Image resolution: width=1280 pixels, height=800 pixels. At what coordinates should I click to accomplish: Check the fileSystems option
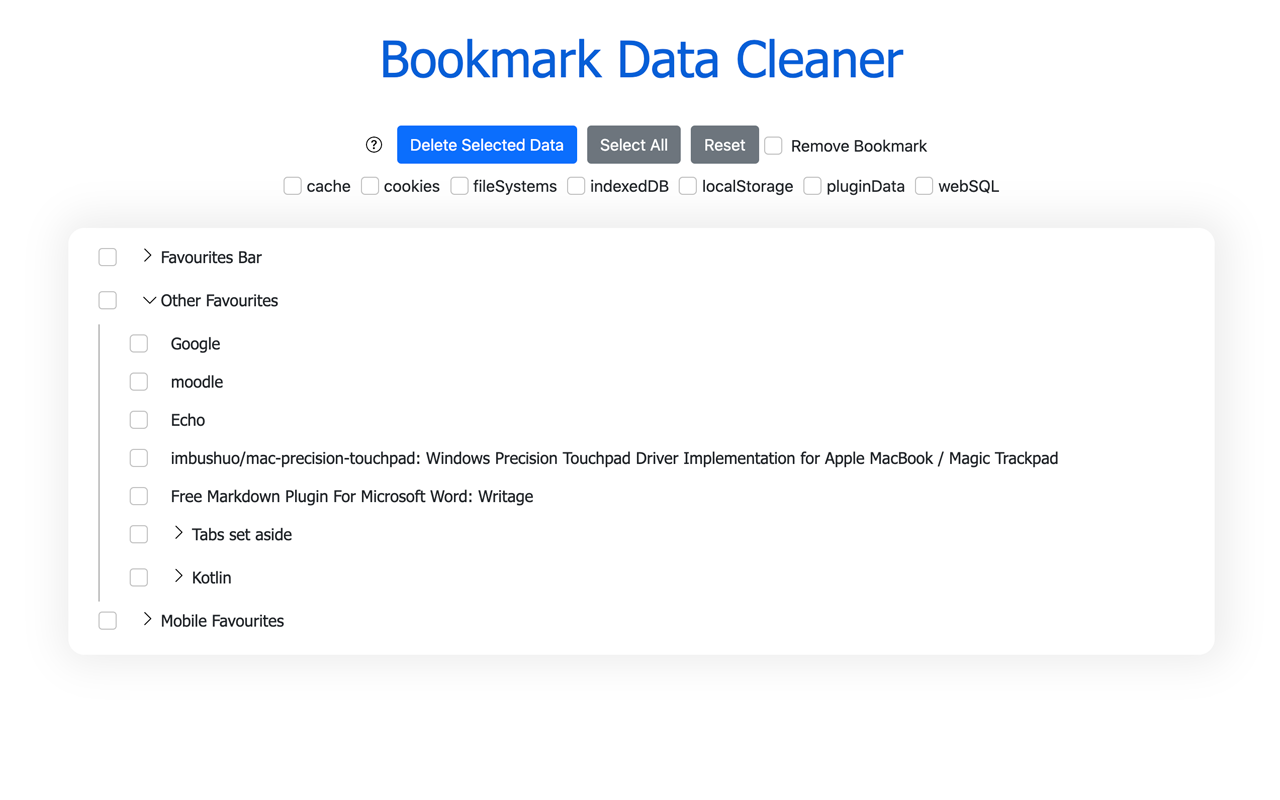(459, 185)
